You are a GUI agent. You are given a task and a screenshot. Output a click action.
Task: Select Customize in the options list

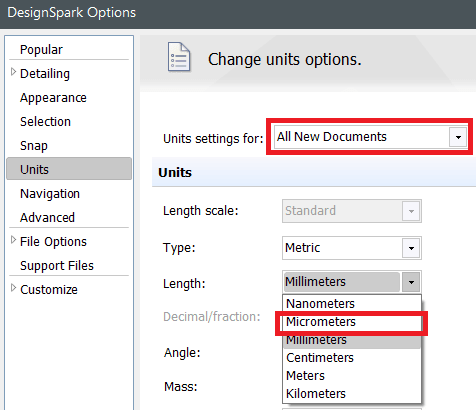49,290
